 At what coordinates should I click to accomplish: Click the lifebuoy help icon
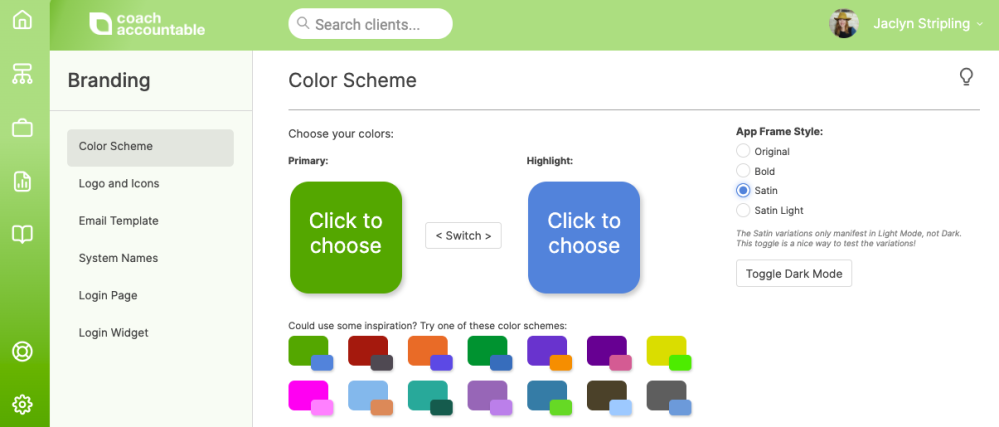click(x=22, y=352)
